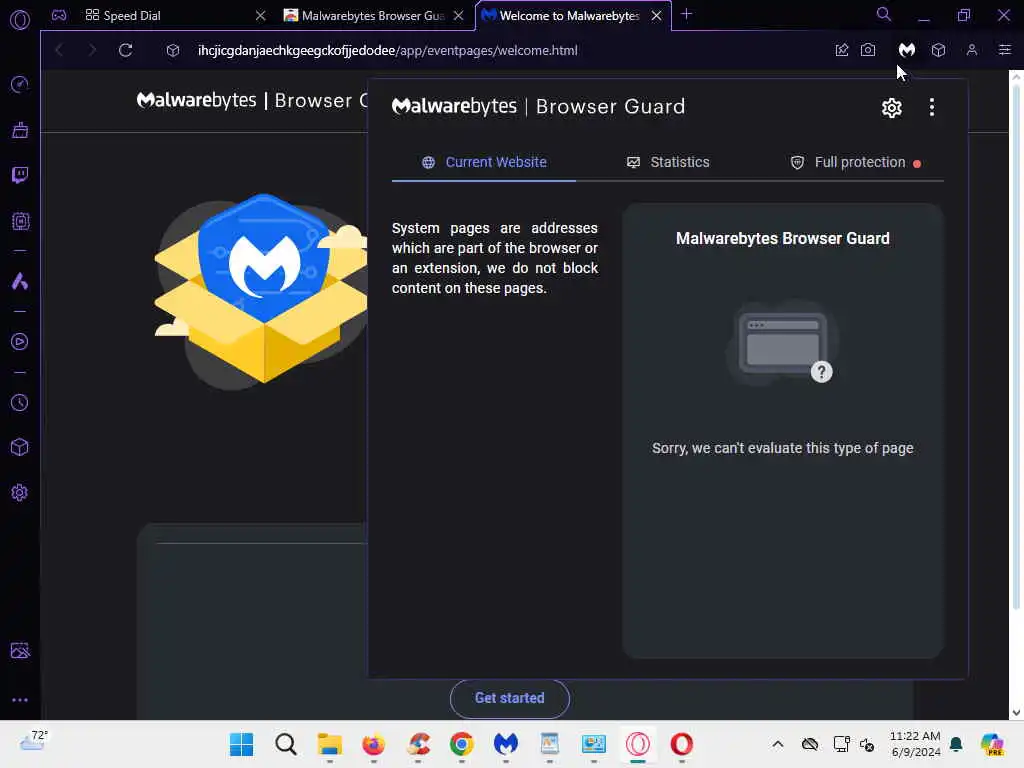1024x768 pixels.
Task: Click the GX Corner gamepad icon
Action: [x=59, y=15]
